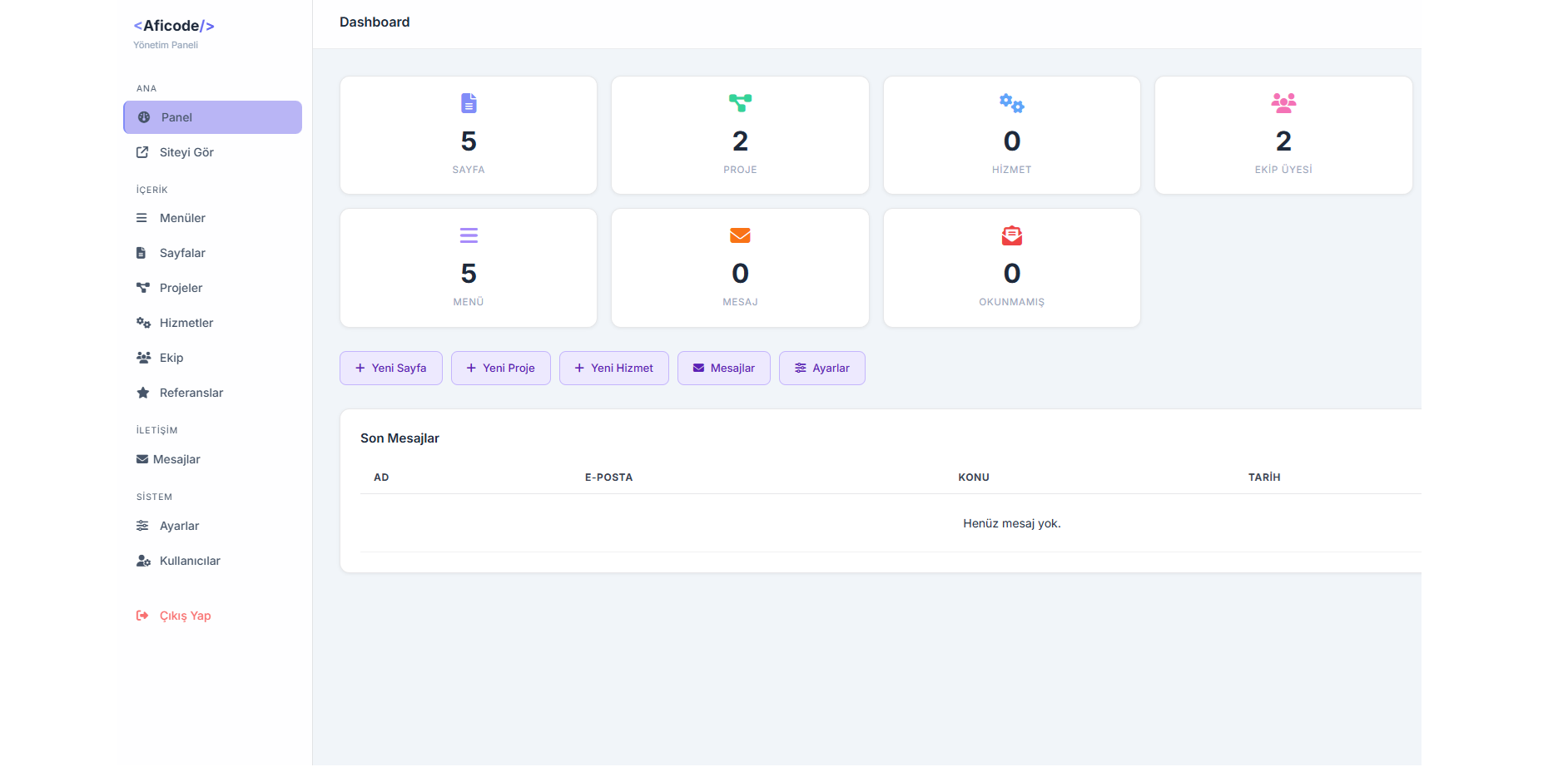Viewport: 1568px width, 767px height.
Task: Click the globe icon beside Panel
Action: click(144, 117)
